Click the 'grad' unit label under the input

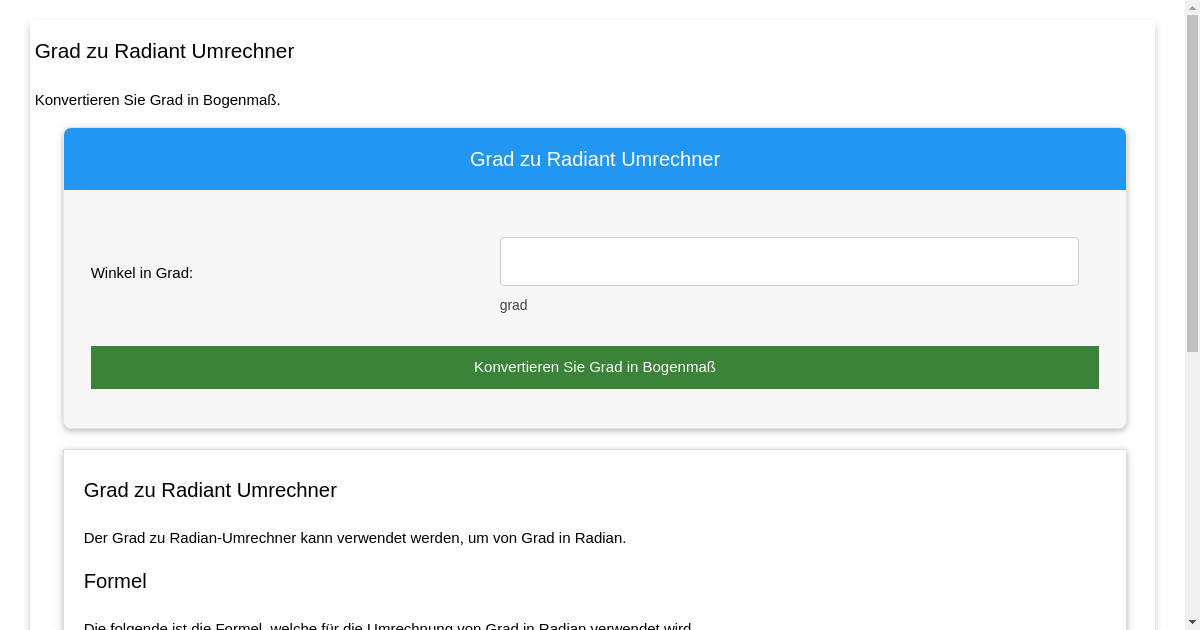tap(513, 305)
